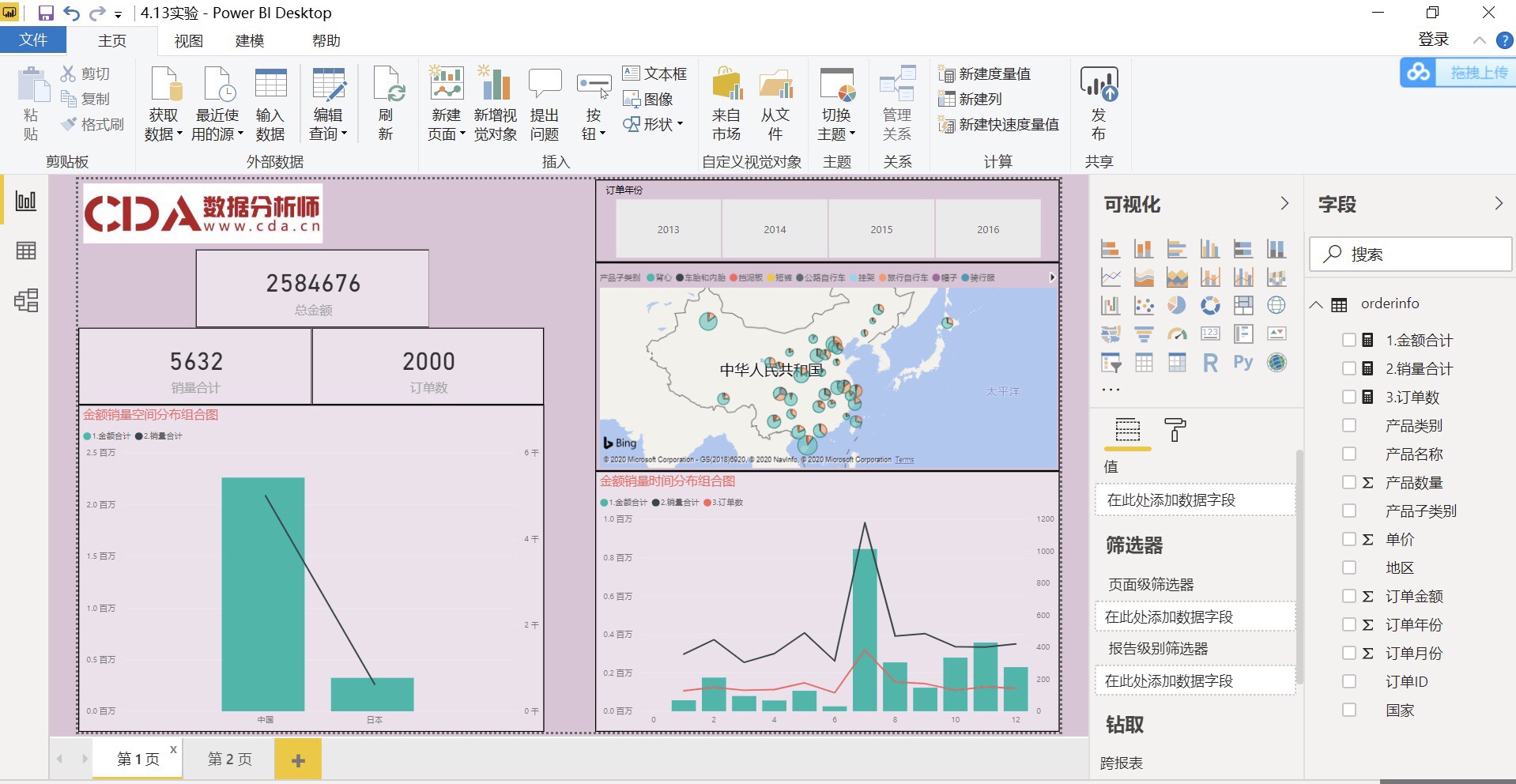
Task: Switch to the 视图 ribbon tab
Action: (x=189, y=40)
